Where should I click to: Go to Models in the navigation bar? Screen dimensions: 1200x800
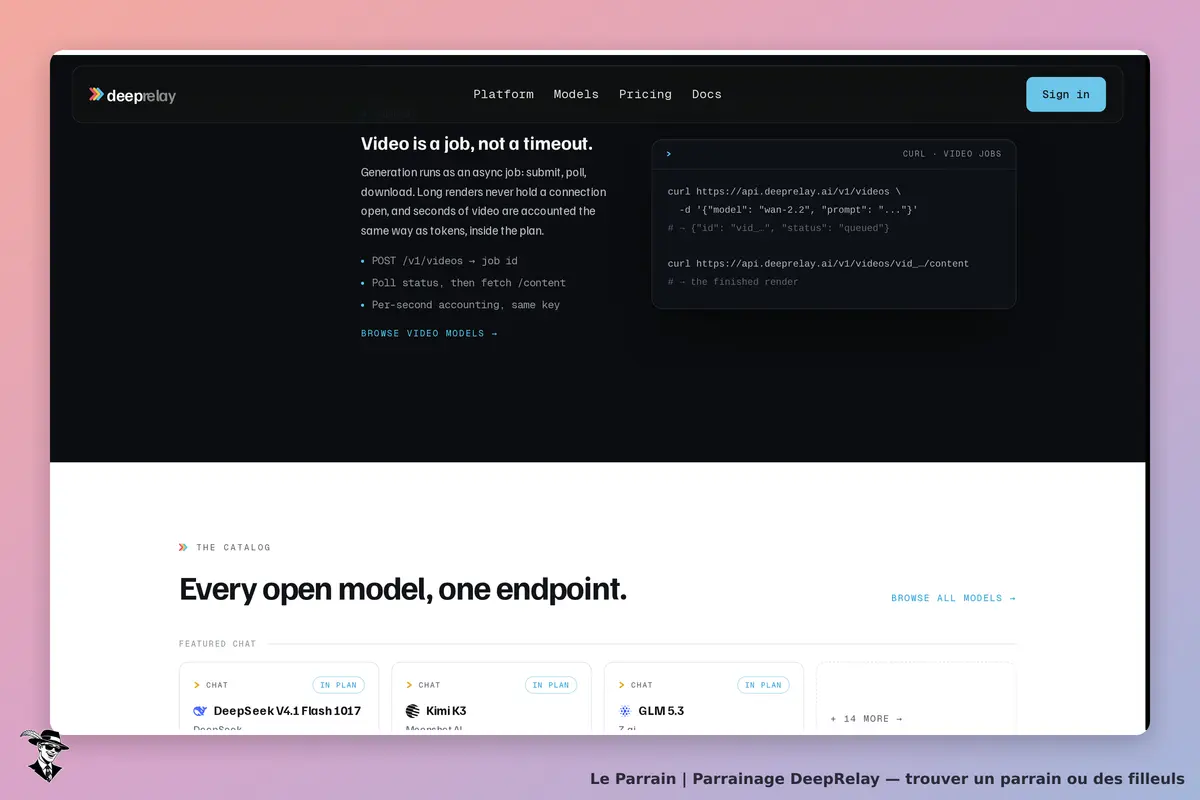[576, 94]
